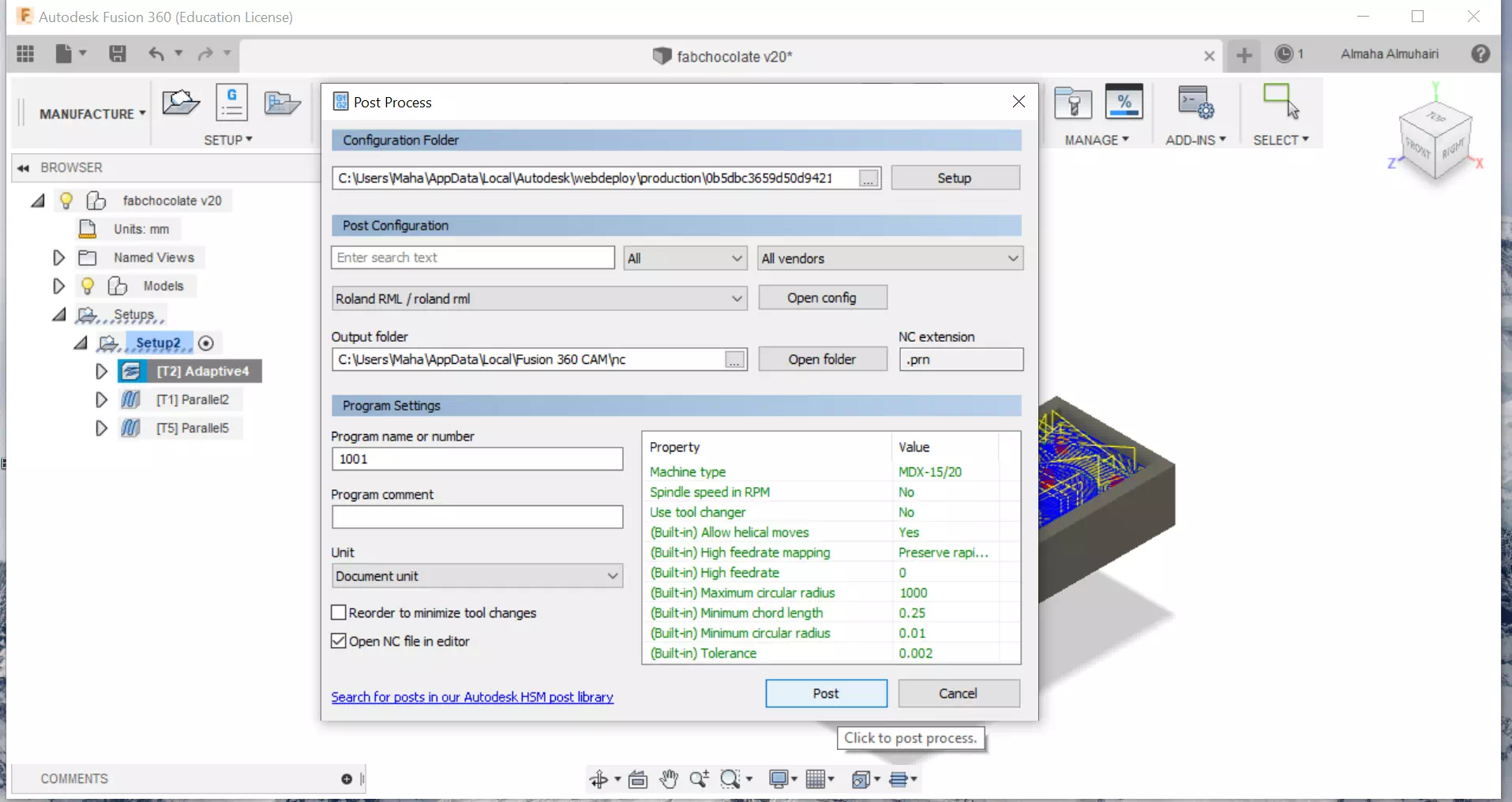Open the Display Settings monitor icon

(x=779, y=780)
